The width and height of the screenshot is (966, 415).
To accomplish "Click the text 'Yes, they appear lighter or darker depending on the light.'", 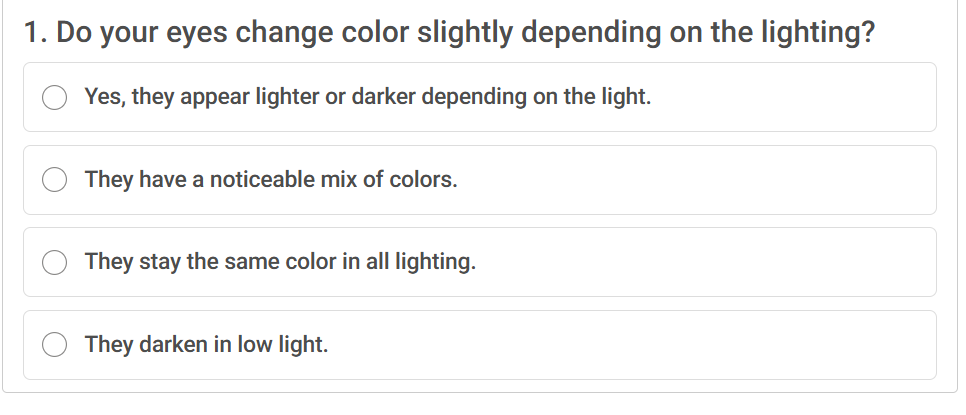I will click(x=368, y=98).
